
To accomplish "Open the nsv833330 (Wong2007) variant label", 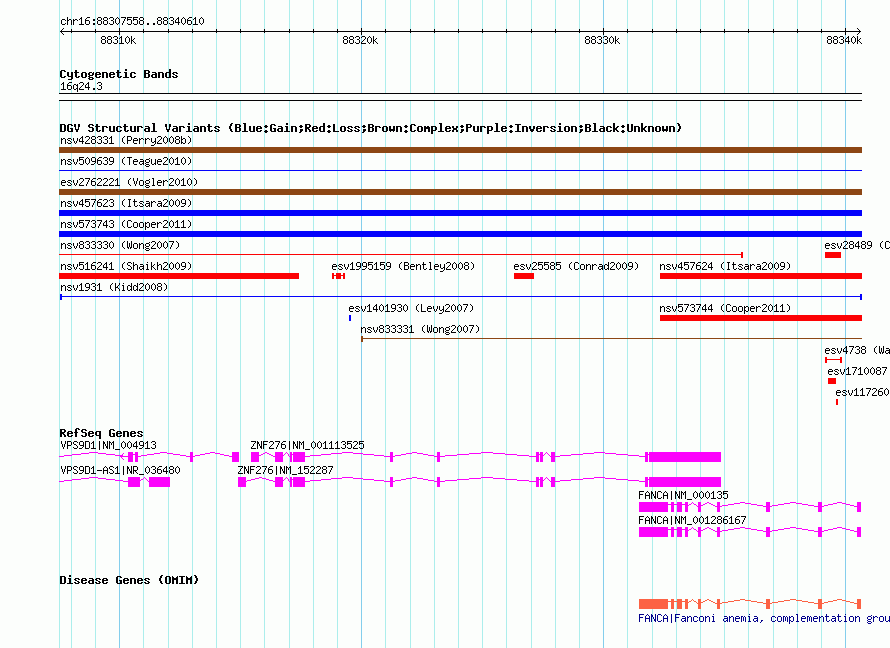I will point(120,245).
